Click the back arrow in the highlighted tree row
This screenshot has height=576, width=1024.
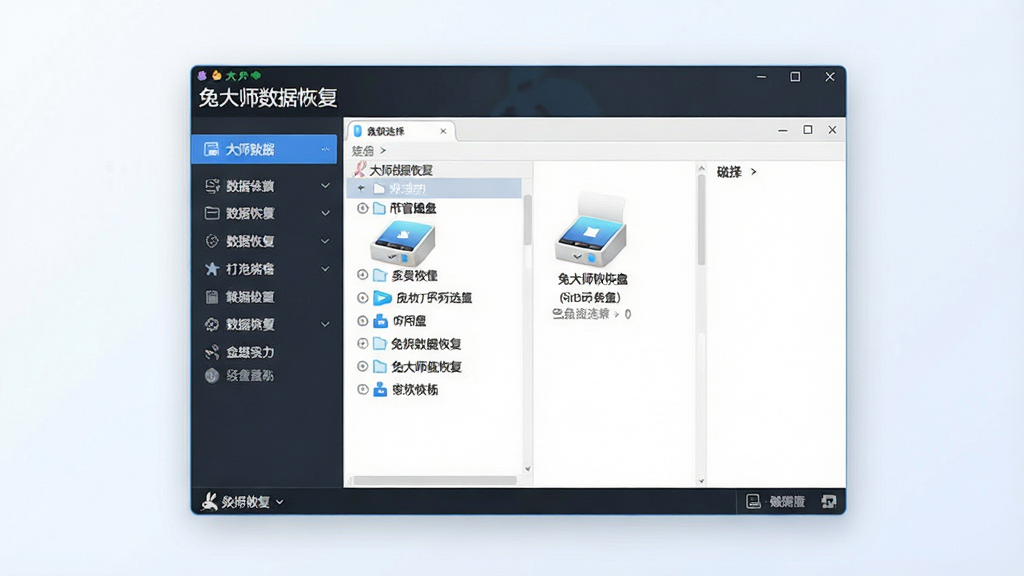pyautogui.click(x=361, y=189)
